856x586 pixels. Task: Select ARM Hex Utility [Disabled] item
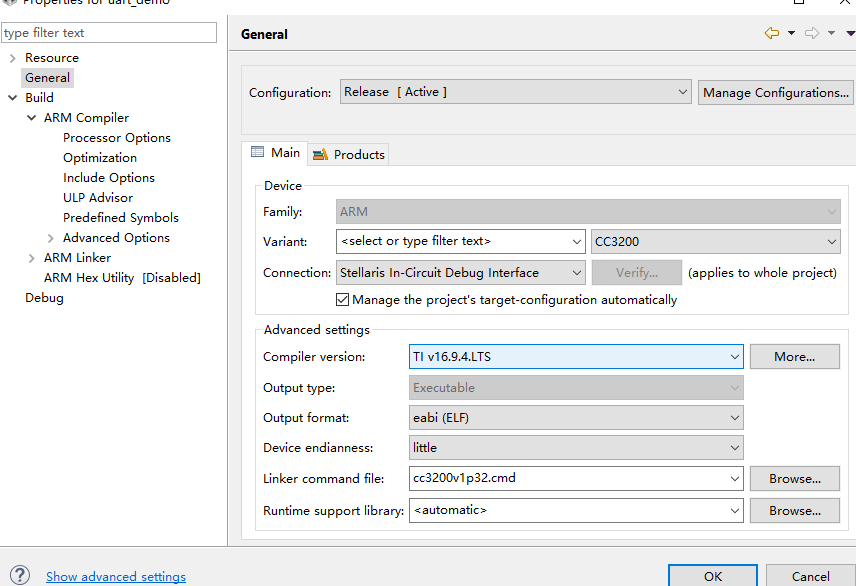pos(122,278)
